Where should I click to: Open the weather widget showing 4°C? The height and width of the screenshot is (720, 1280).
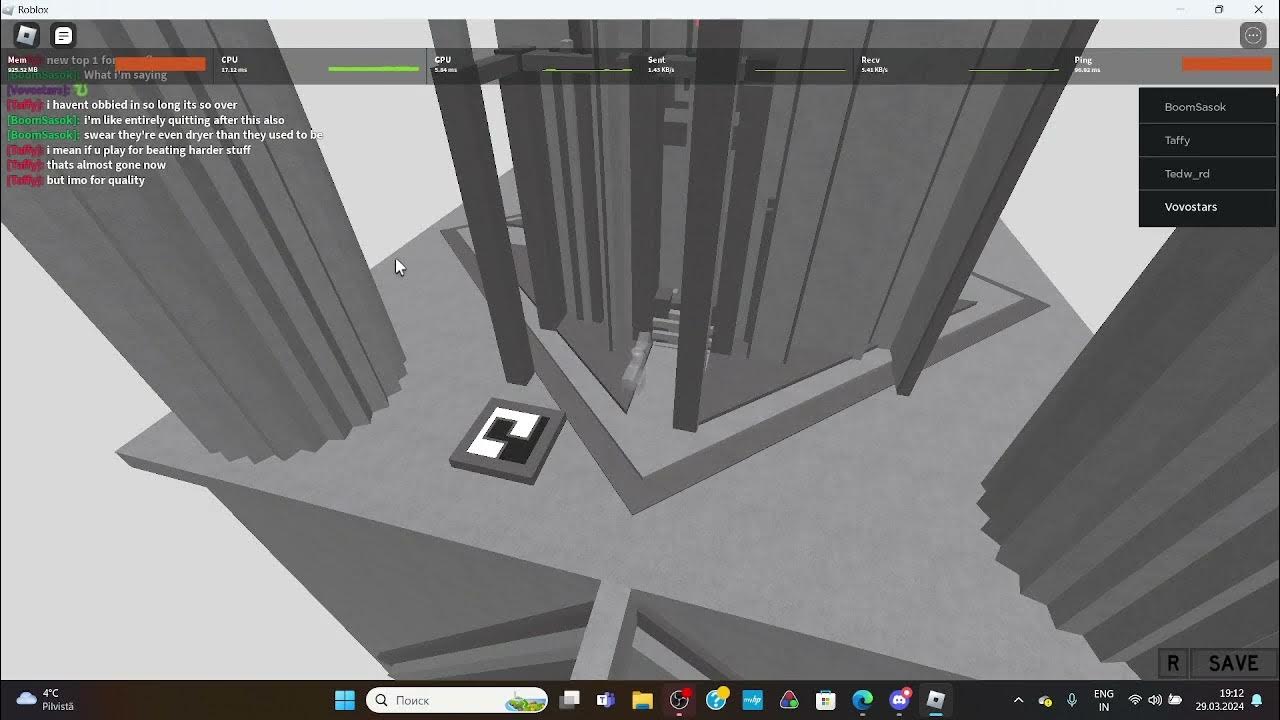[x=46, y=700]
